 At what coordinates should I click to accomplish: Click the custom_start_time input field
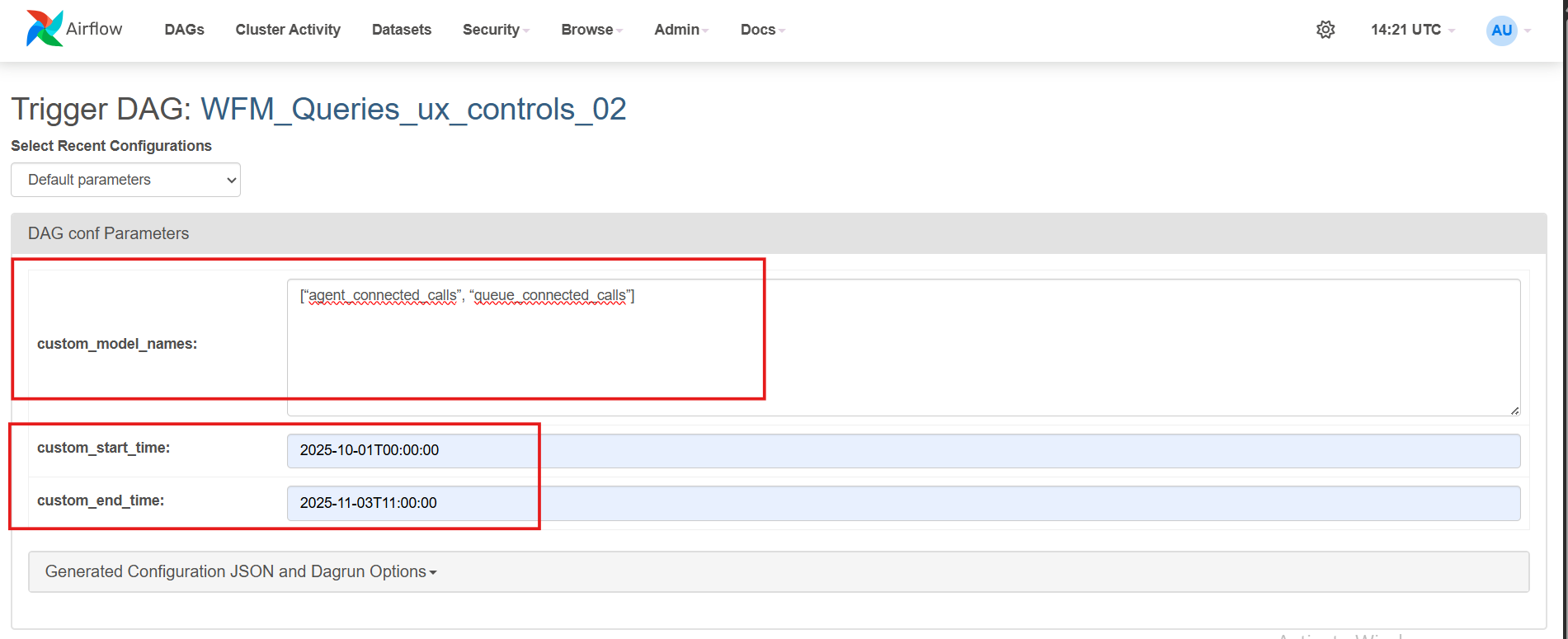(x=903, y=450)
